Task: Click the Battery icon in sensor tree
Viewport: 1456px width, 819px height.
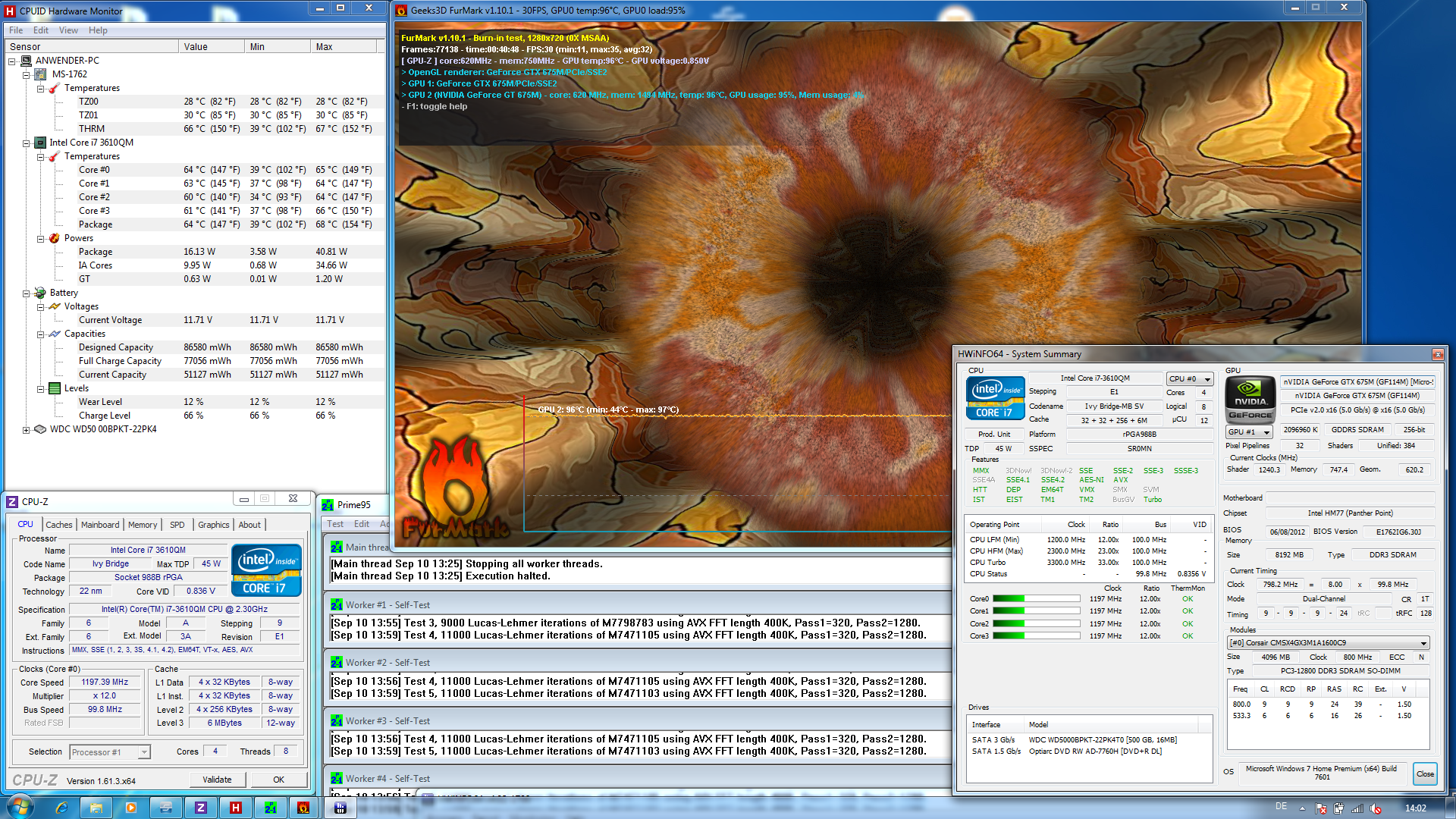Action: tap(40, 293)
